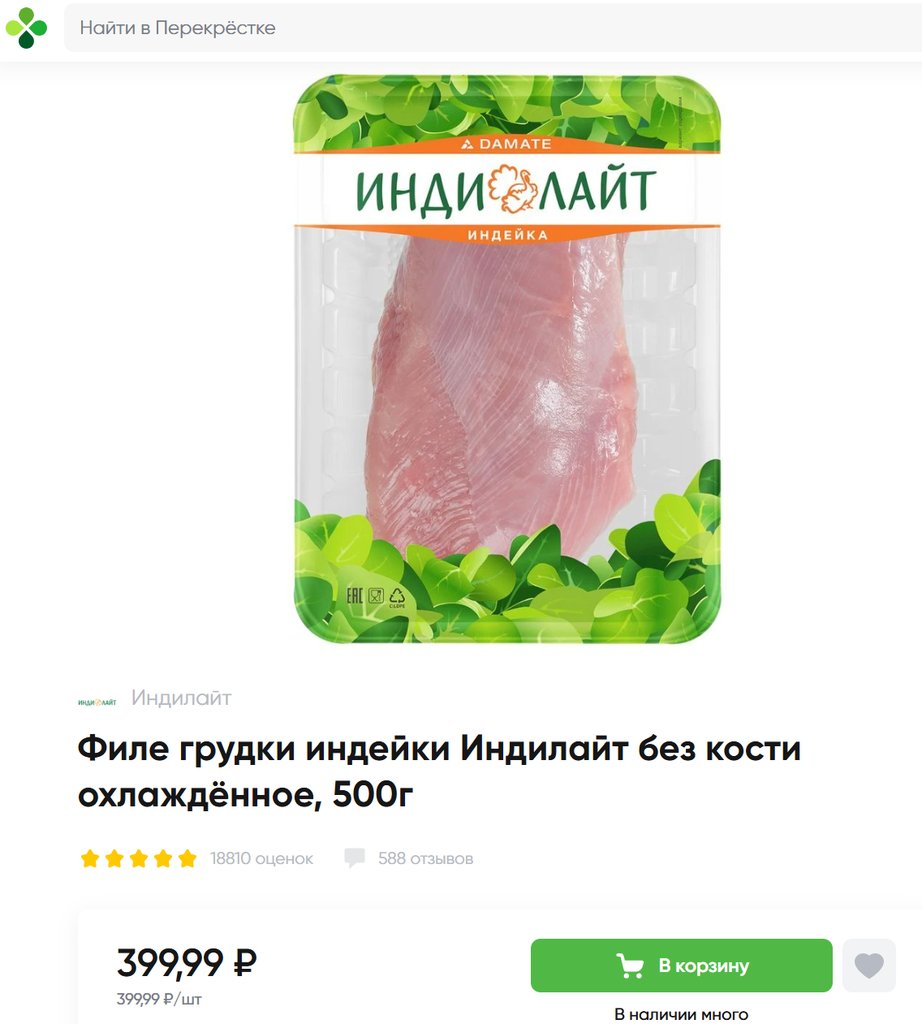Click the EAC mark on the package

354,595
